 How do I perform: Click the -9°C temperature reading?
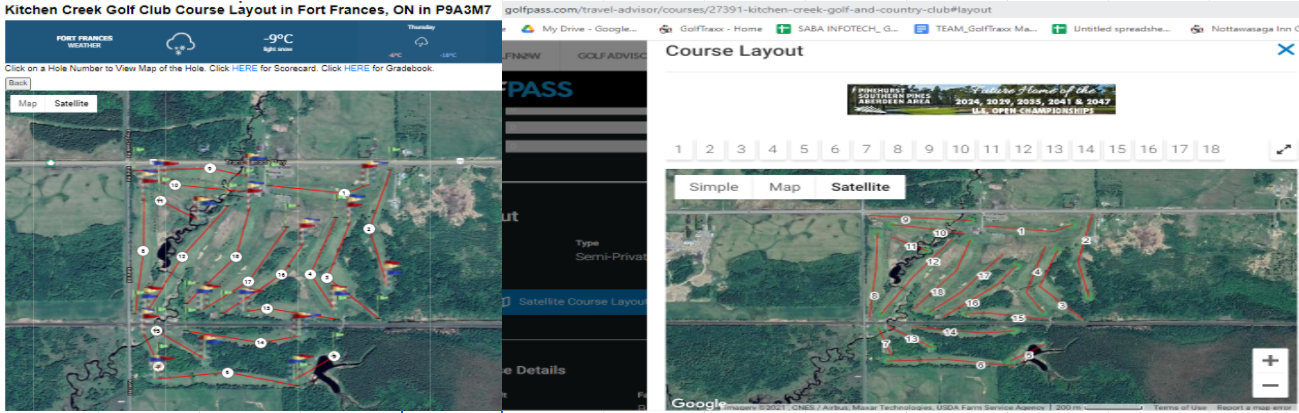click(x=277, y=39)
